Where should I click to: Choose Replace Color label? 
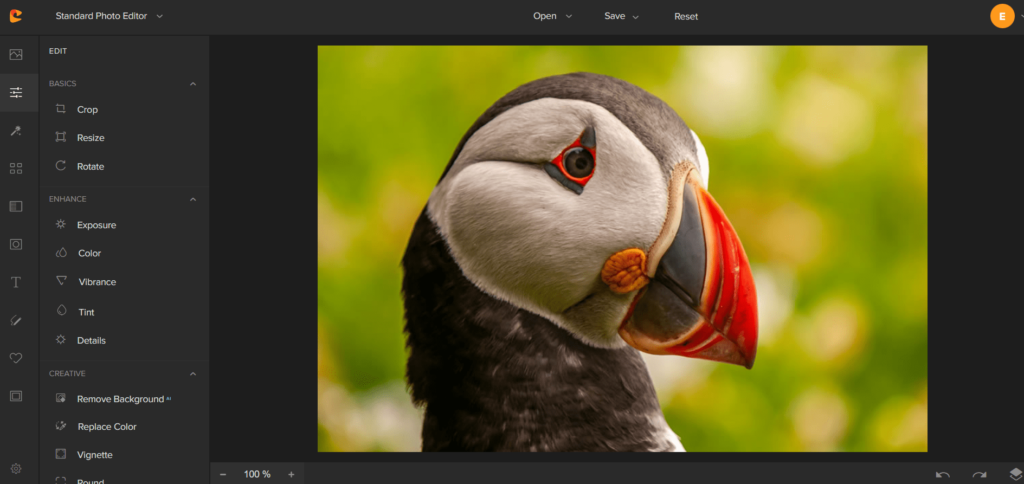107,427
